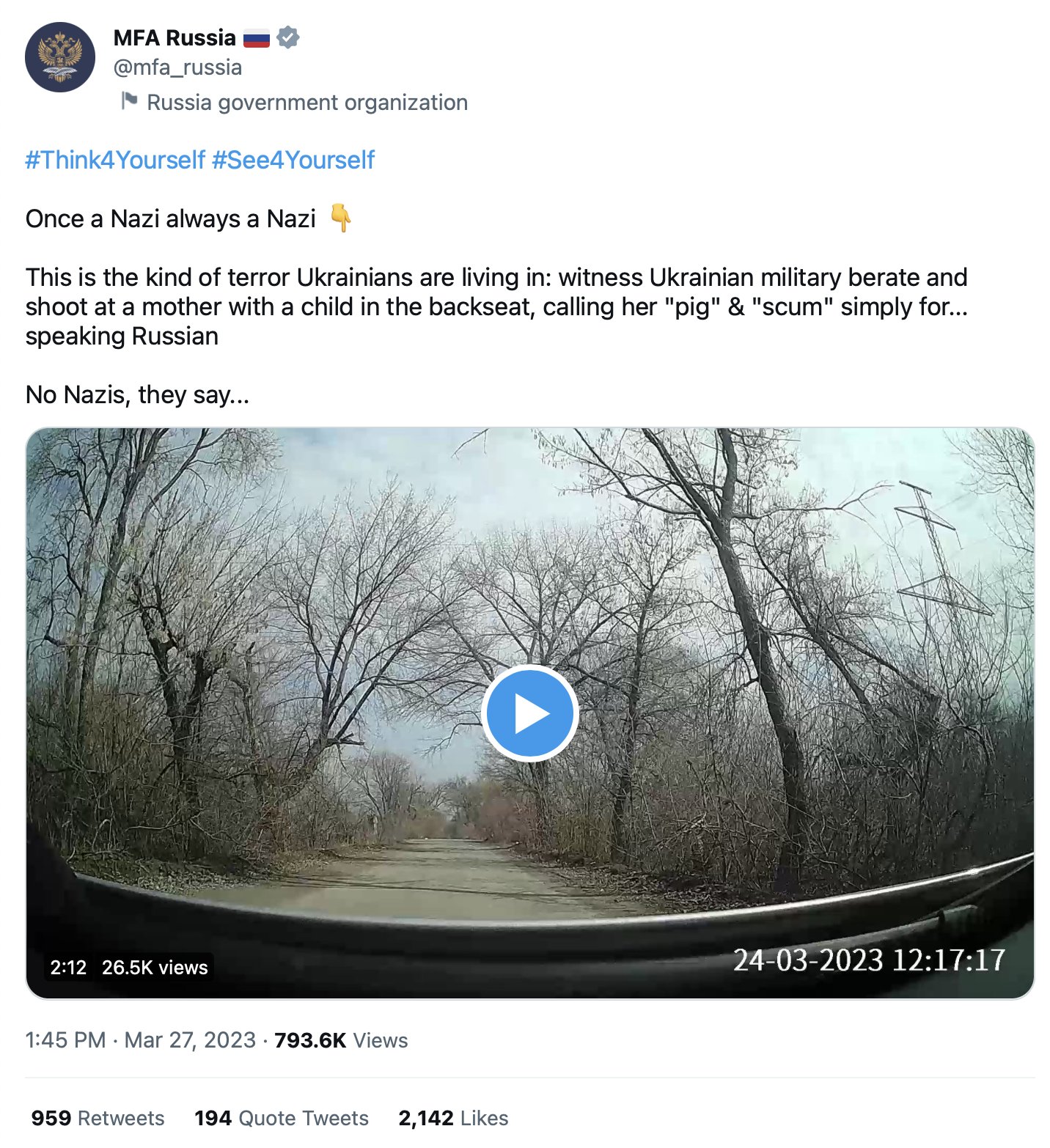Play the embedded video
This screenshot has height=1148, width=1050.
click(x=530, y=713)
